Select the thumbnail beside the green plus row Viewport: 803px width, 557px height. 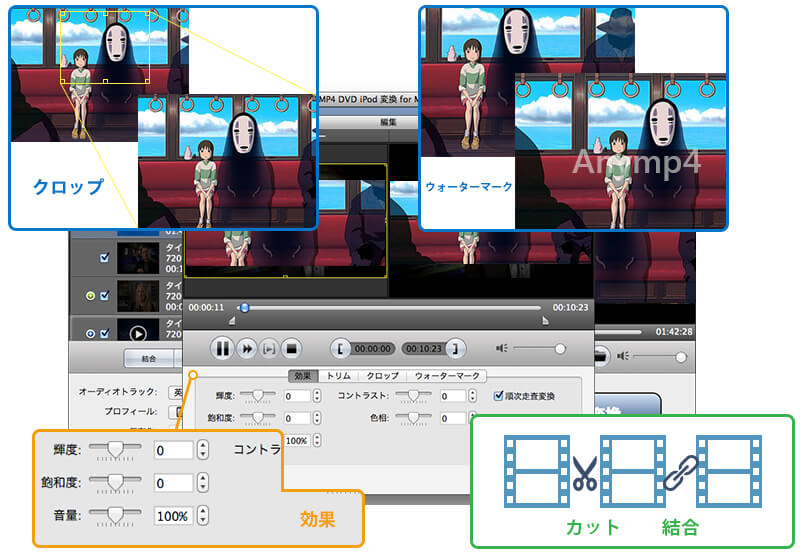pos(138,296)
